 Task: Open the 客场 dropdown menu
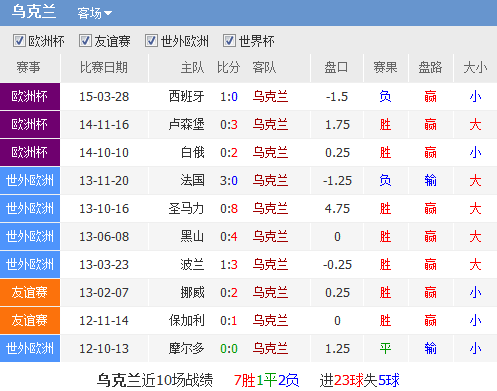[x=95, y=13]
